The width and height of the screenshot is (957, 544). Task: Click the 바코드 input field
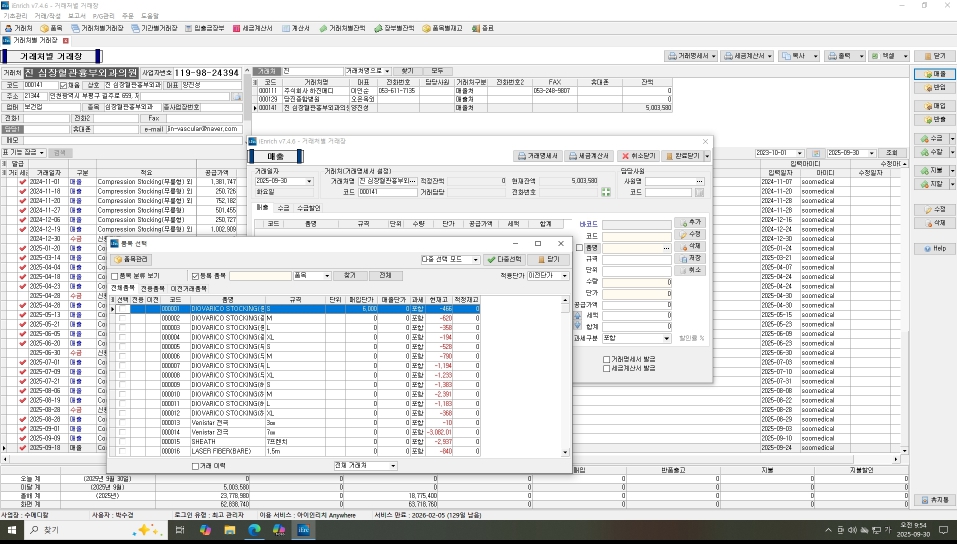636,222
